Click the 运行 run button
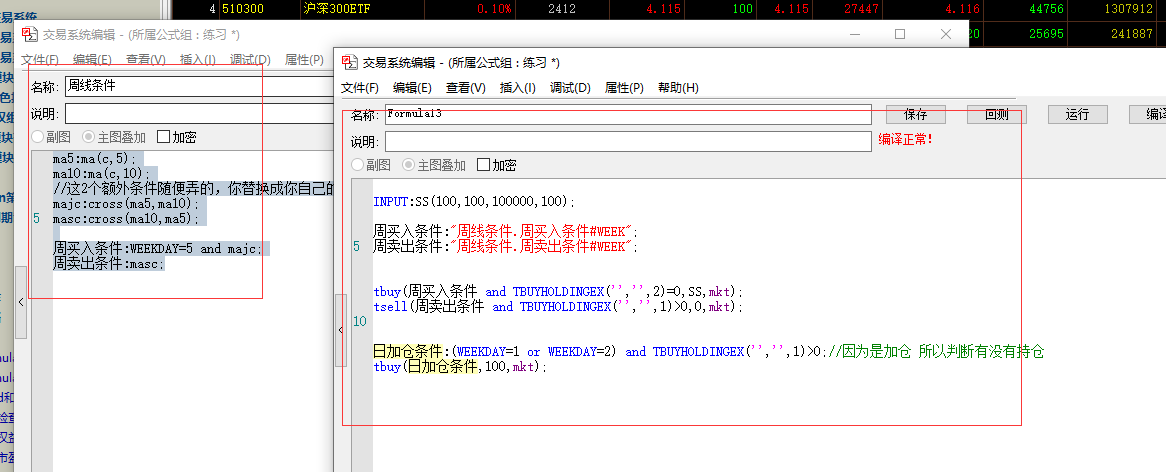 click(x=1078, y=114)
